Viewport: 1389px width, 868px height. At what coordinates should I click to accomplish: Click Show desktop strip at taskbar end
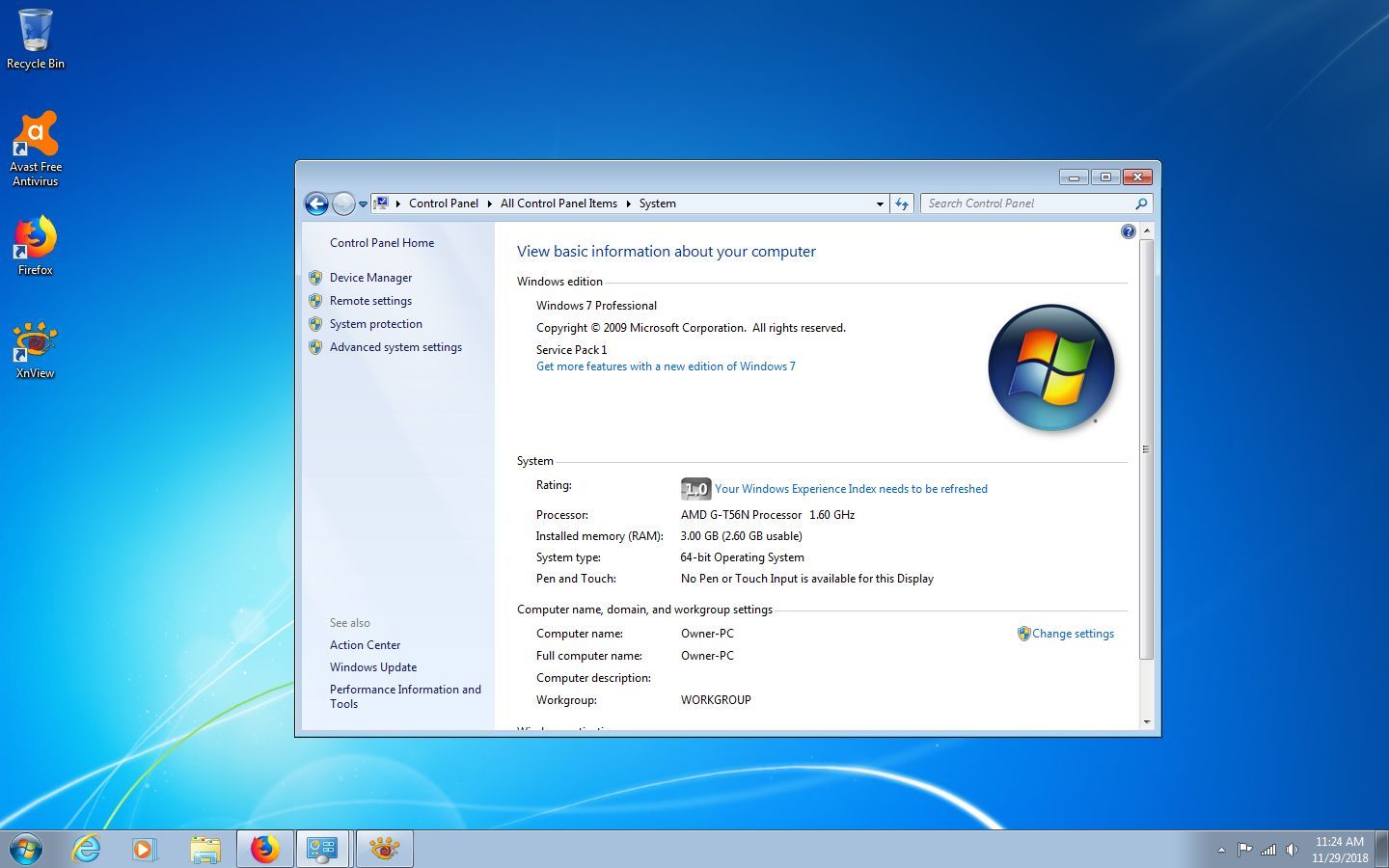pos(1381,849)
